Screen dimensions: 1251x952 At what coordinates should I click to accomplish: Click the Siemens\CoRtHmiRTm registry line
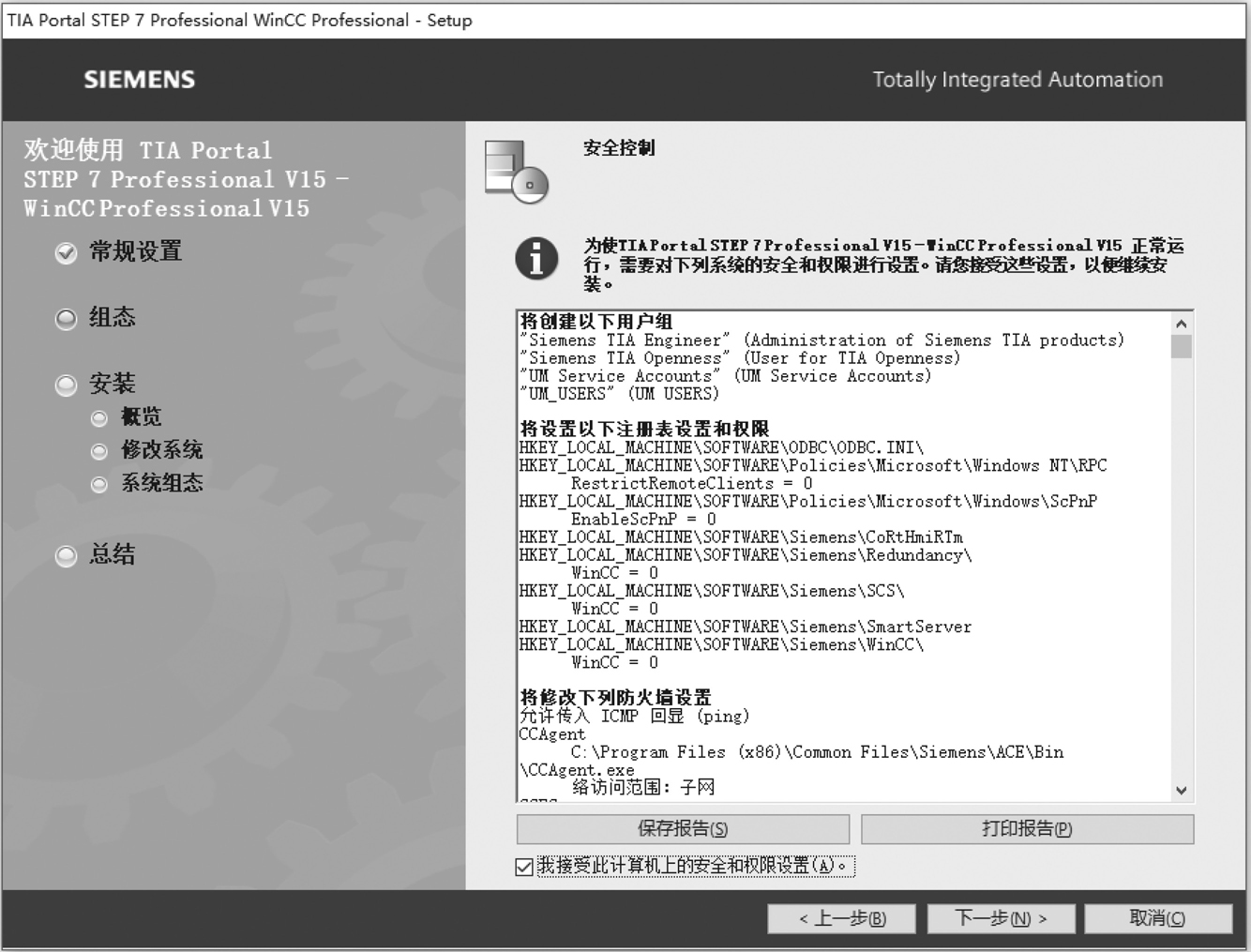(741, 537)
